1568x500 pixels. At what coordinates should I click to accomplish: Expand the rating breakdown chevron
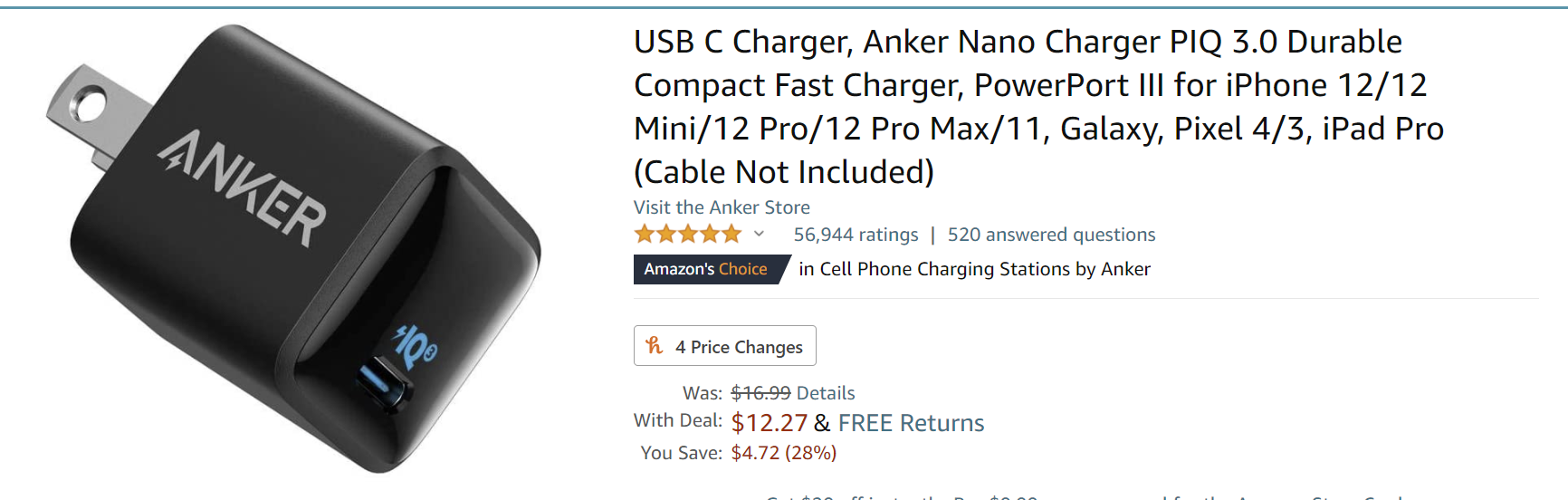[x=759, y=235]
